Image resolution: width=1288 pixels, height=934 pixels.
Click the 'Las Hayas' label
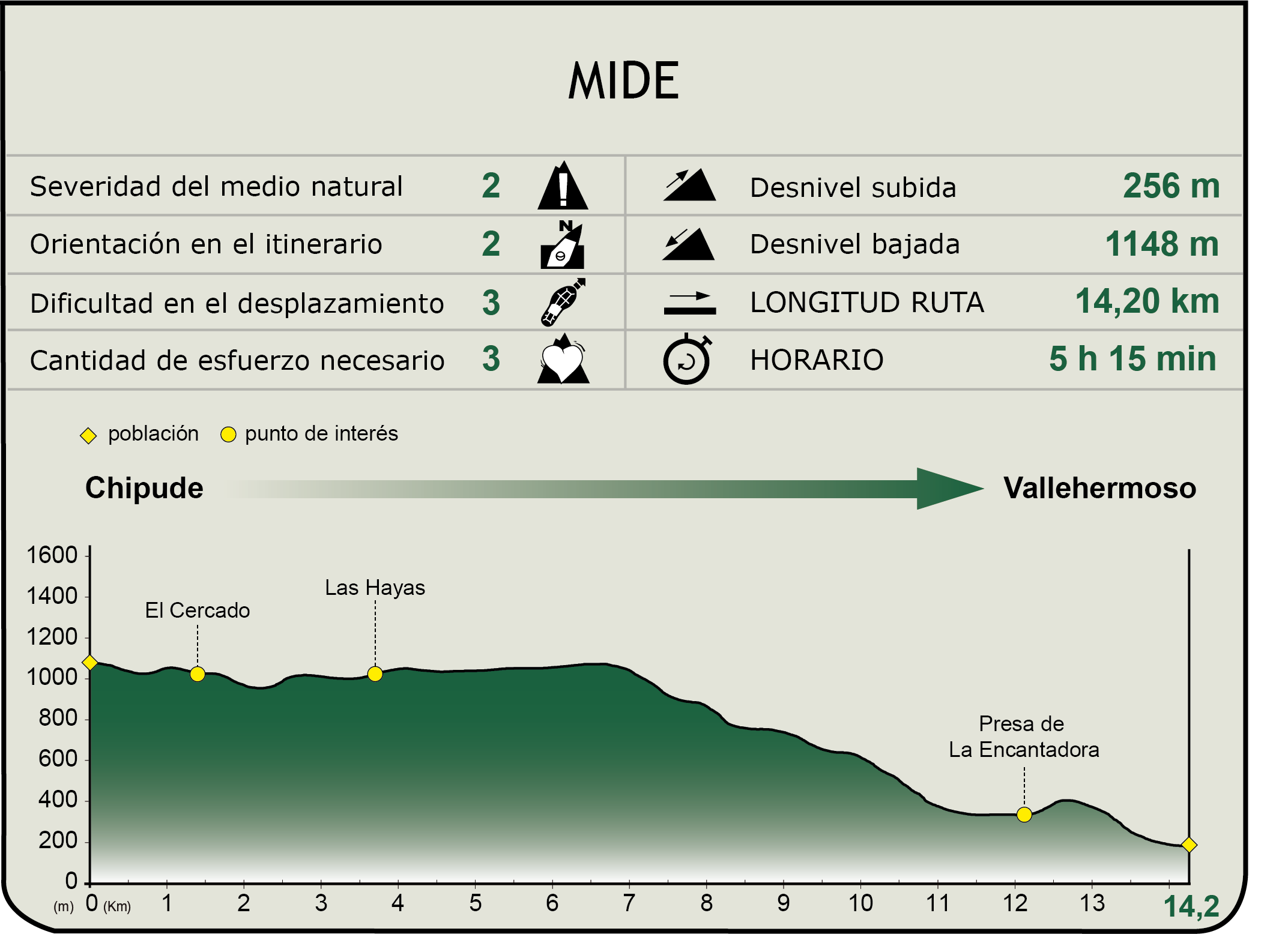[375, 588]
